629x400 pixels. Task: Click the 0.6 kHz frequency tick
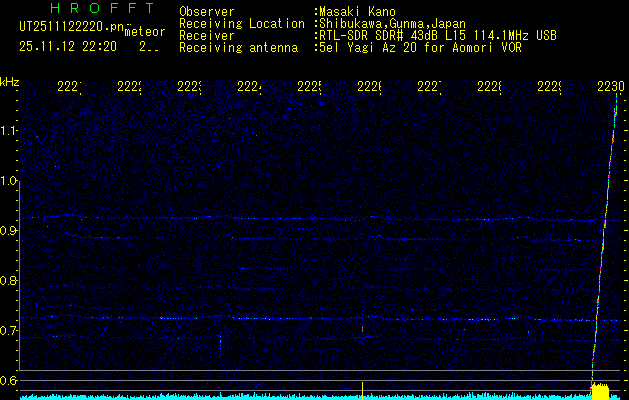pos(9,380)
